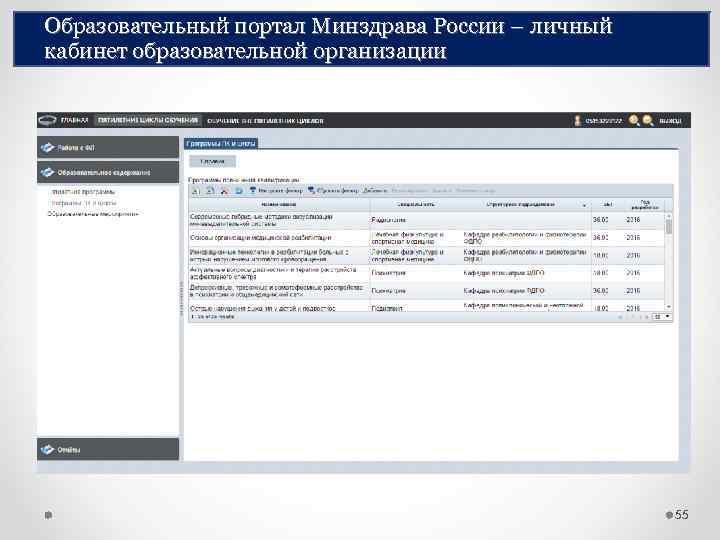Select row about Депрессивные, тревожные и соматоформные расстройства
The image size is (720, 540).
tap(427, 291)
